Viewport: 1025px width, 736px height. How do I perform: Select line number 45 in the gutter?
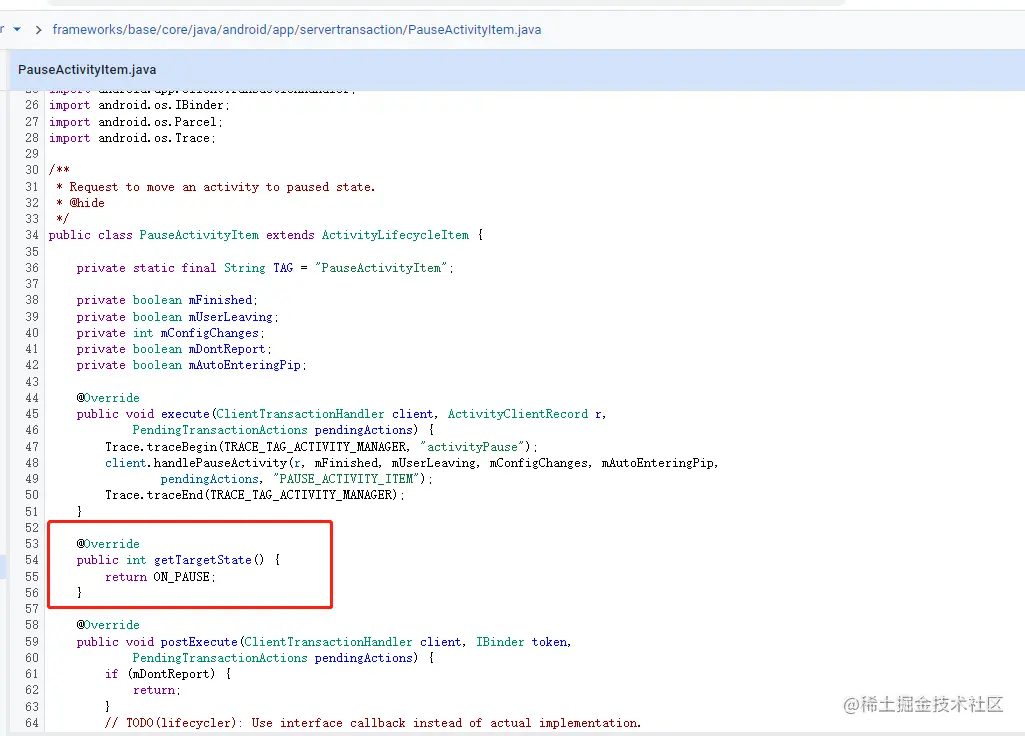pyautogui.click(x=32, y=414)
